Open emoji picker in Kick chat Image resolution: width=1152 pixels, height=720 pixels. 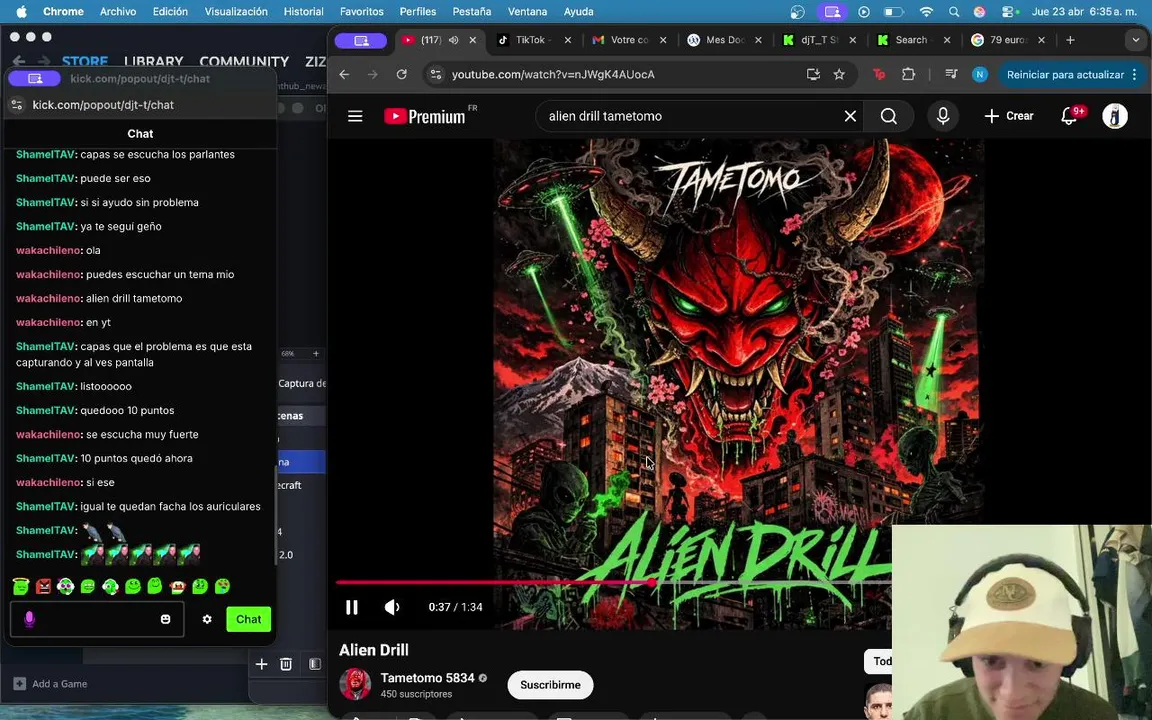pos(165,619)
